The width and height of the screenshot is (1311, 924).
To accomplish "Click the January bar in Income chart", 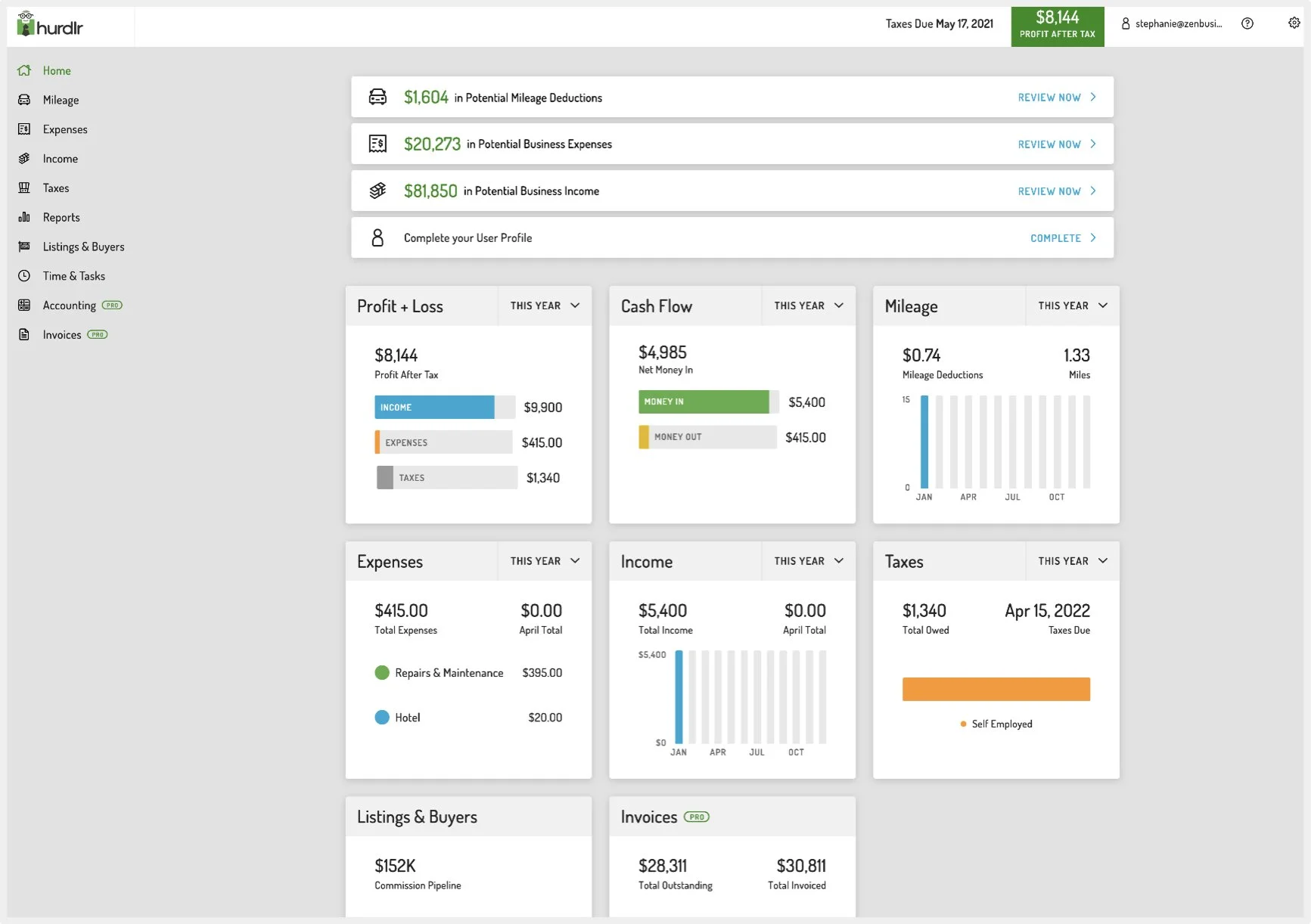I will 679,697.
